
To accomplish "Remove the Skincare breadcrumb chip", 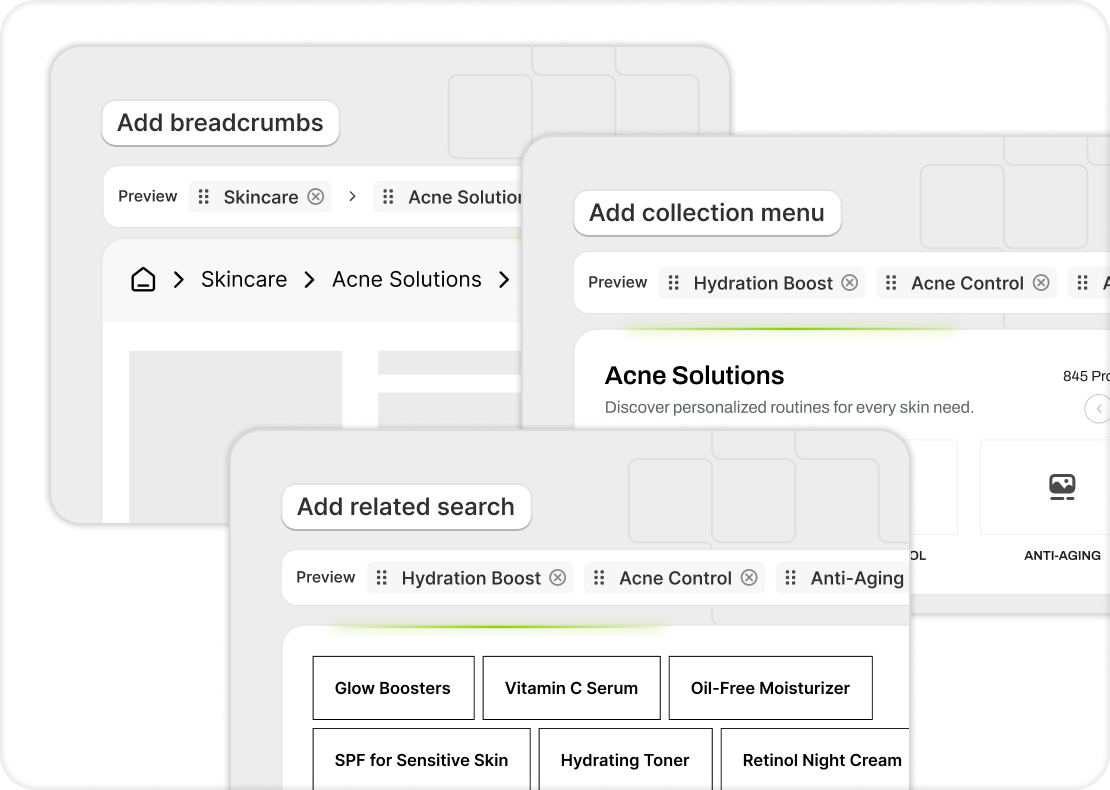I will (x=316, y=197).
